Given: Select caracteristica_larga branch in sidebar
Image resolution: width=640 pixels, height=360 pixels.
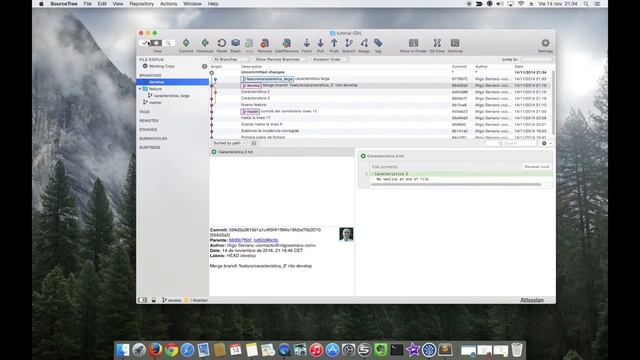Looking at the screenshot, I should [172, 96].
